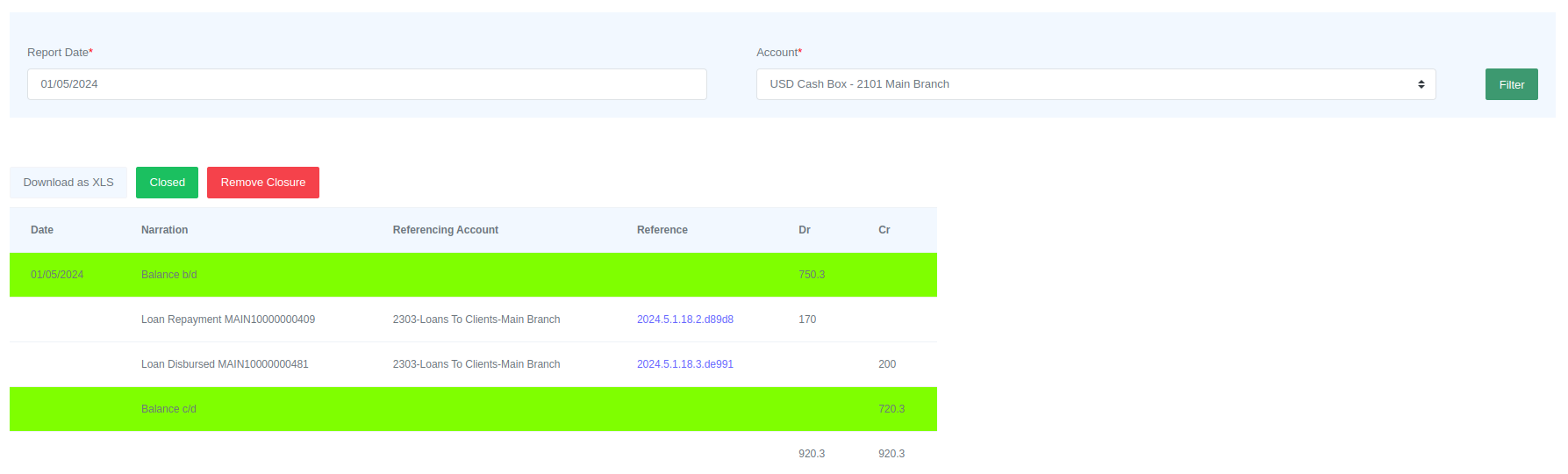Click the Balance c/d narration cell
Image resolution: width=1568 pixels, height=474 pixels.
pos(168,409)
